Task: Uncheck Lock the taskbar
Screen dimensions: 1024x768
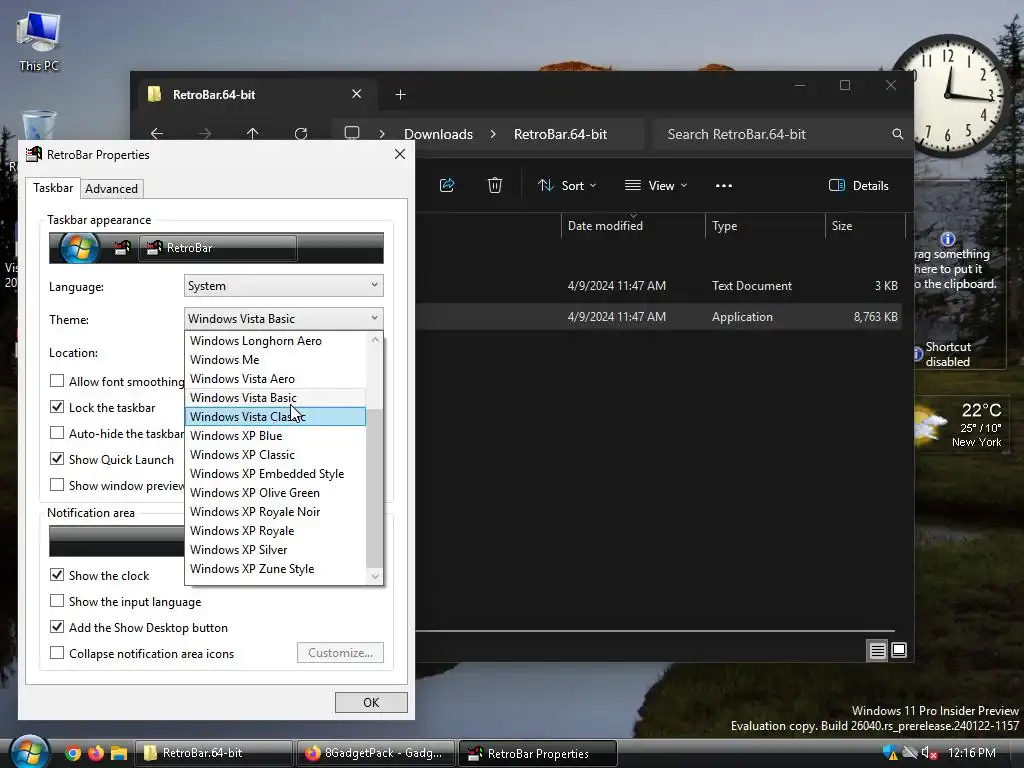Action: [57, 407]
